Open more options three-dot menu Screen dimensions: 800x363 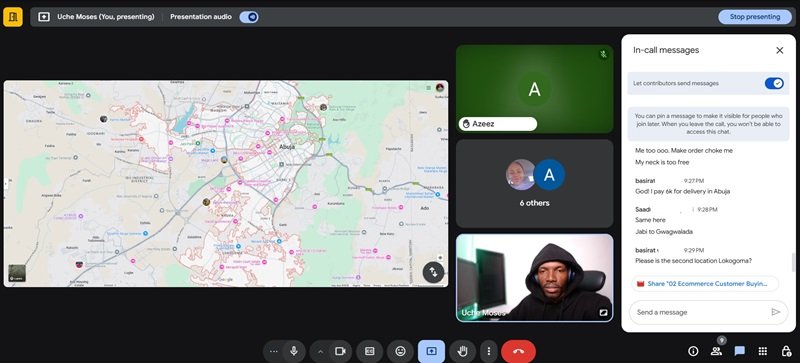click(489, 351)
